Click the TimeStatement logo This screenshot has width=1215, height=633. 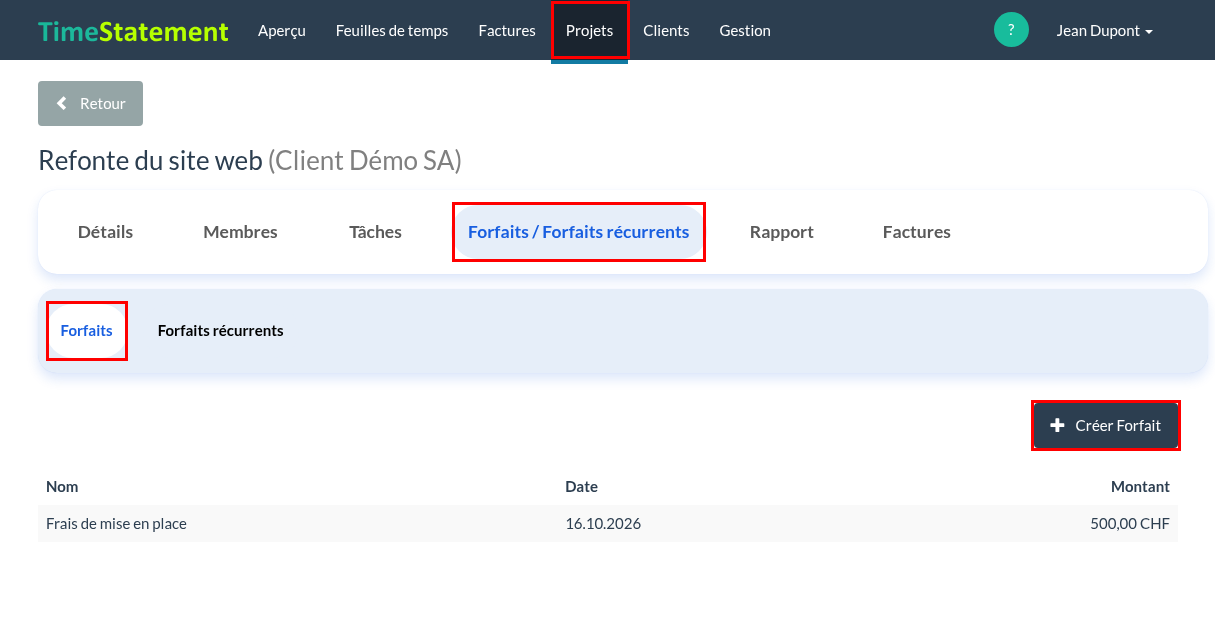(134, 31)
